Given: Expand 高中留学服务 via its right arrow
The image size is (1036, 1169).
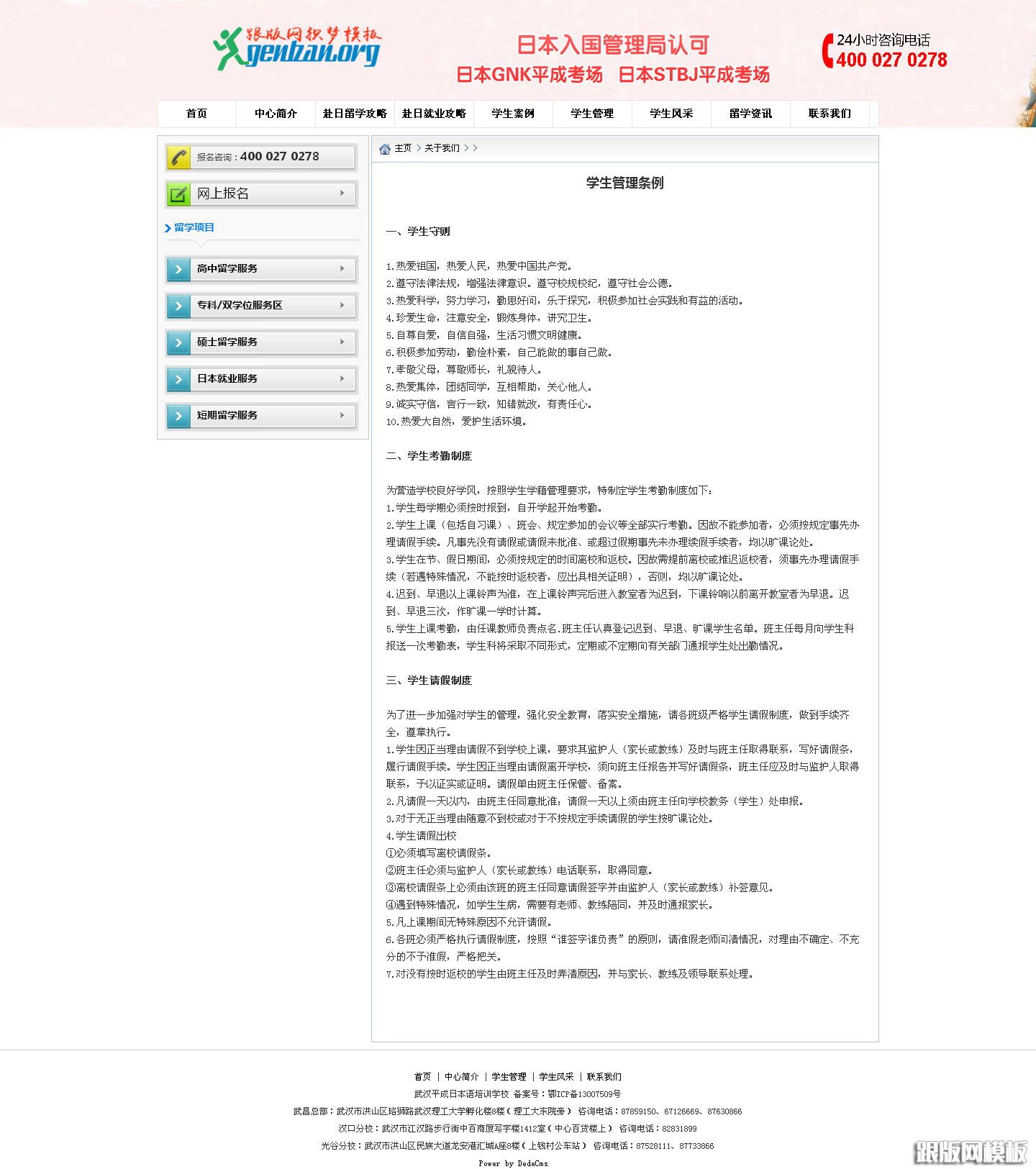Looking at the screenshot, I should [342, 268].
